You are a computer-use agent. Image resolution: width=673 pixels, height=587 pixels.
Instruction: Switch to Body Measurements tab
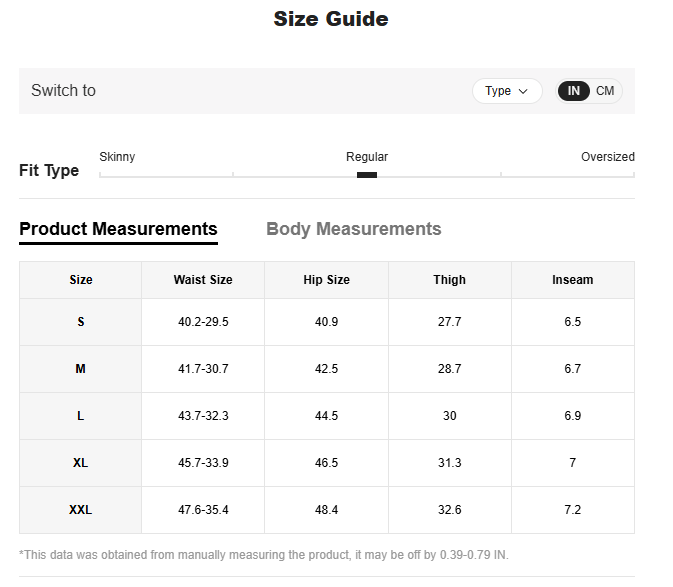point(353,229)
